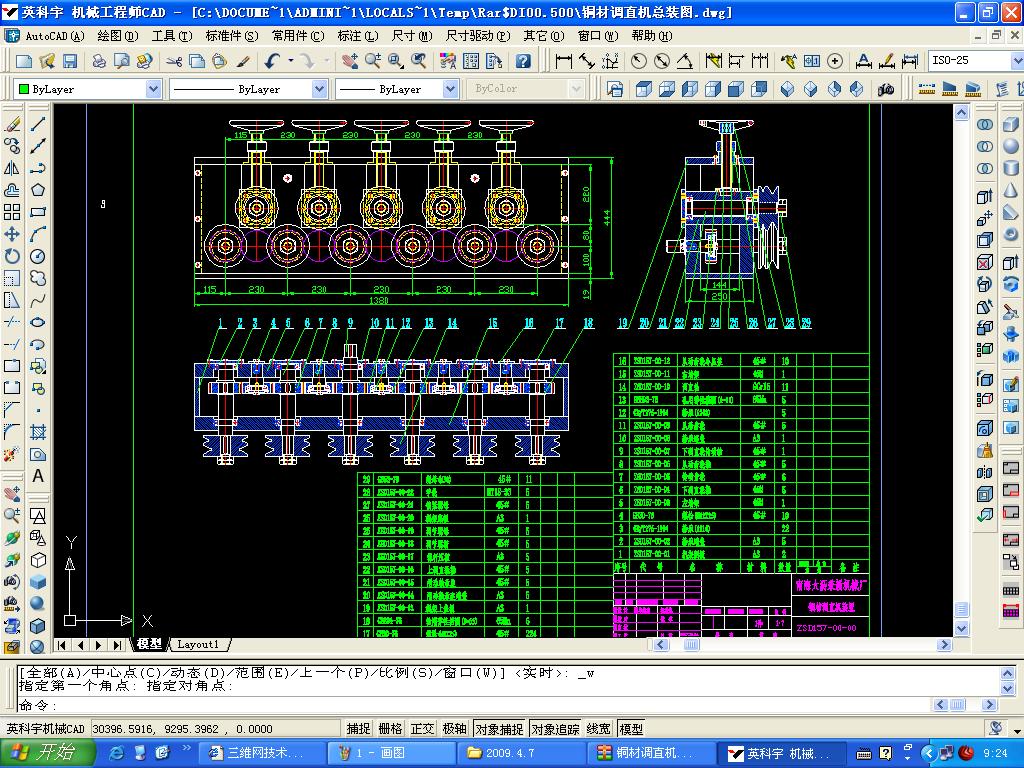The image size is (1024, 768).
Task: Select the Multiline Text A tool
Action: (38, 476)
